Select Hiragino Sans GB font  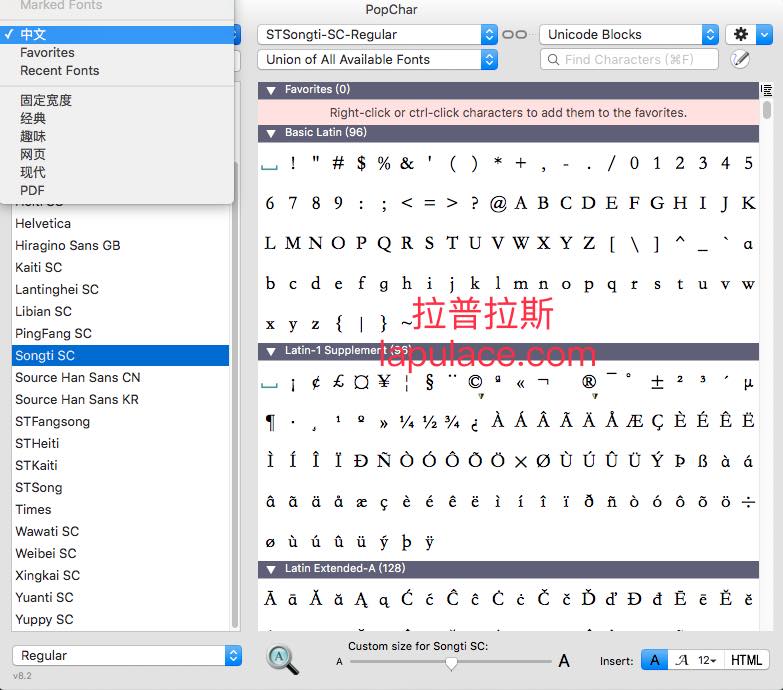[x=120, y=245]
